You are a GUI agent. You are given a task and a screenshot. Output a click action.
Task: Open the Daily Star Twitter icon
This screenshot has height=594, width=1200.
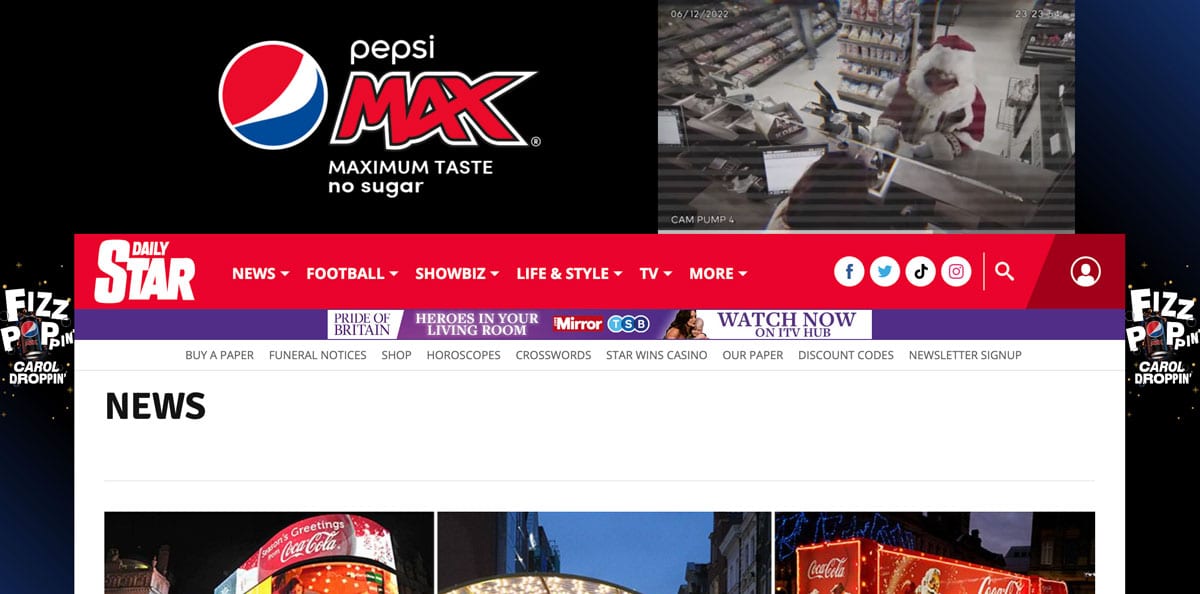coord(885,271)
